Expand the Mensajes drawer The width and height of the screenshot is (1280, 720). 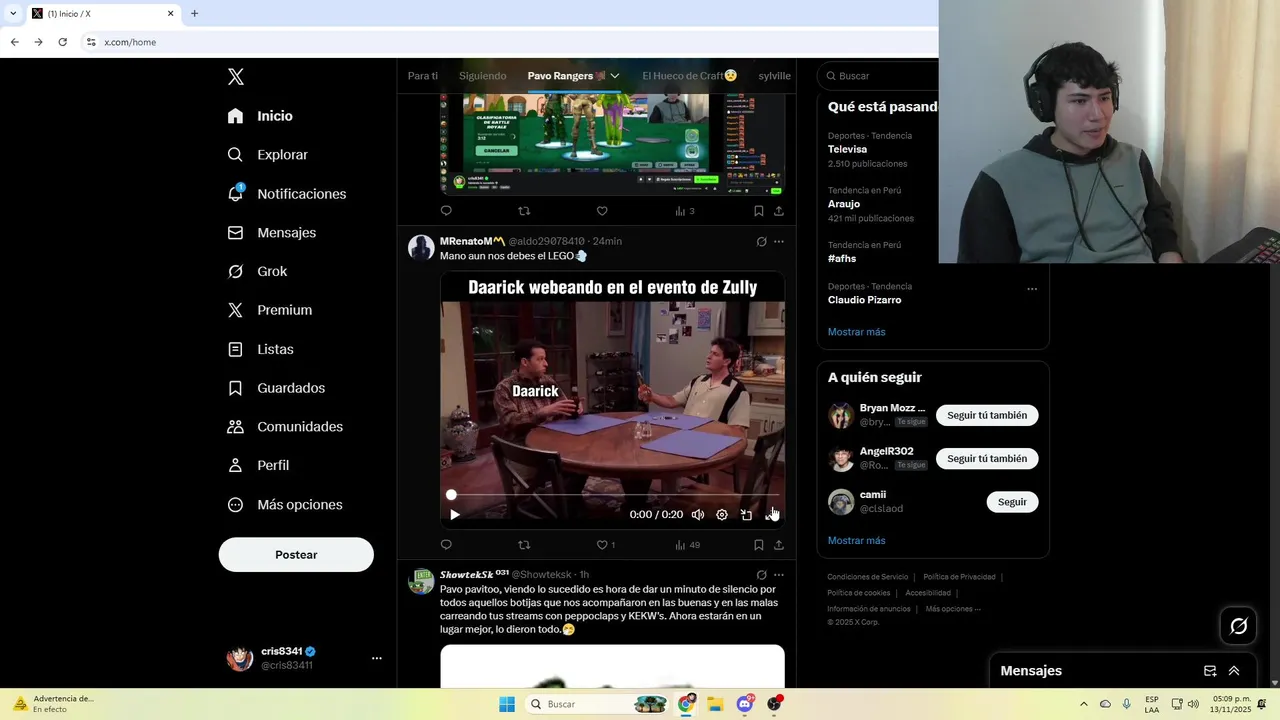point(1234,671)
